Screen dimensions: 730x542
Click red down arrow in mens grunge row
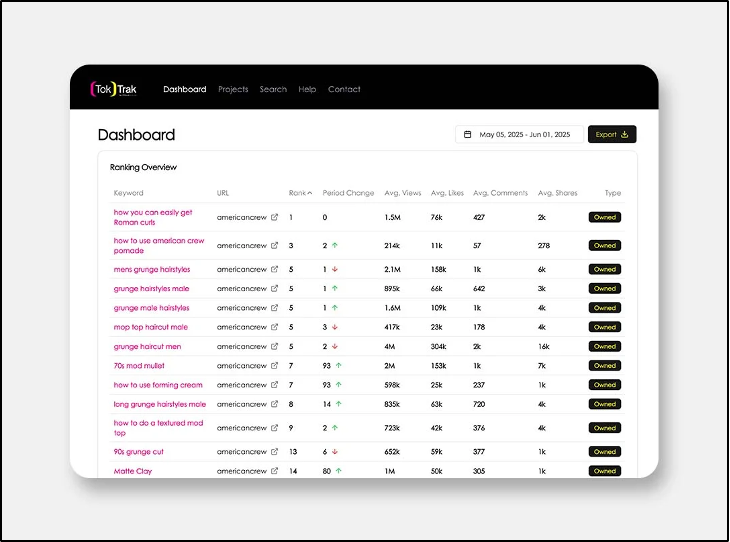[x=335, y=269]
